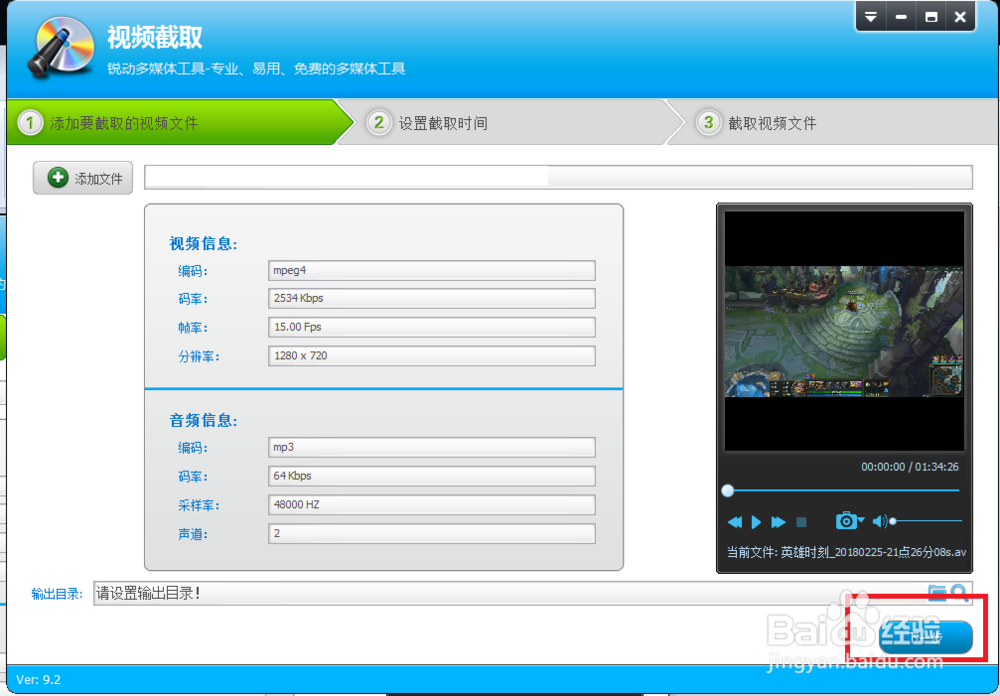Viewport: 1000px width, 696px height.
Task: Click the file path field next to Add File
Action: 558,177
